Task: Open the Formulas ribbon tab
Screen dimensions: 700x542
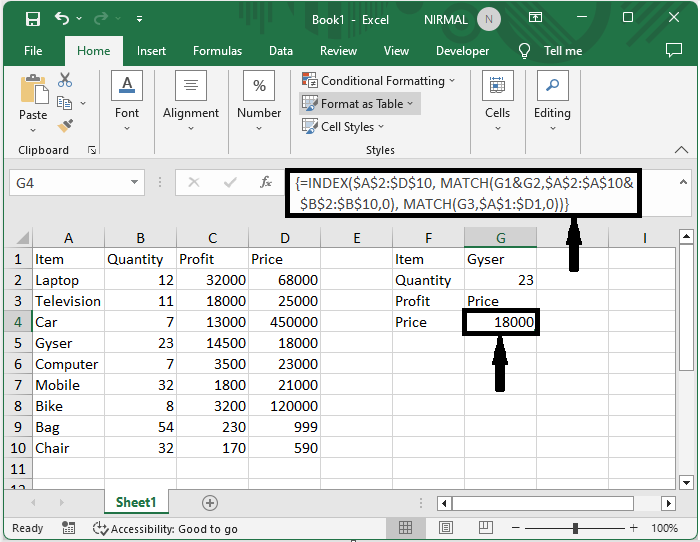Action: (x=217, y=51)
